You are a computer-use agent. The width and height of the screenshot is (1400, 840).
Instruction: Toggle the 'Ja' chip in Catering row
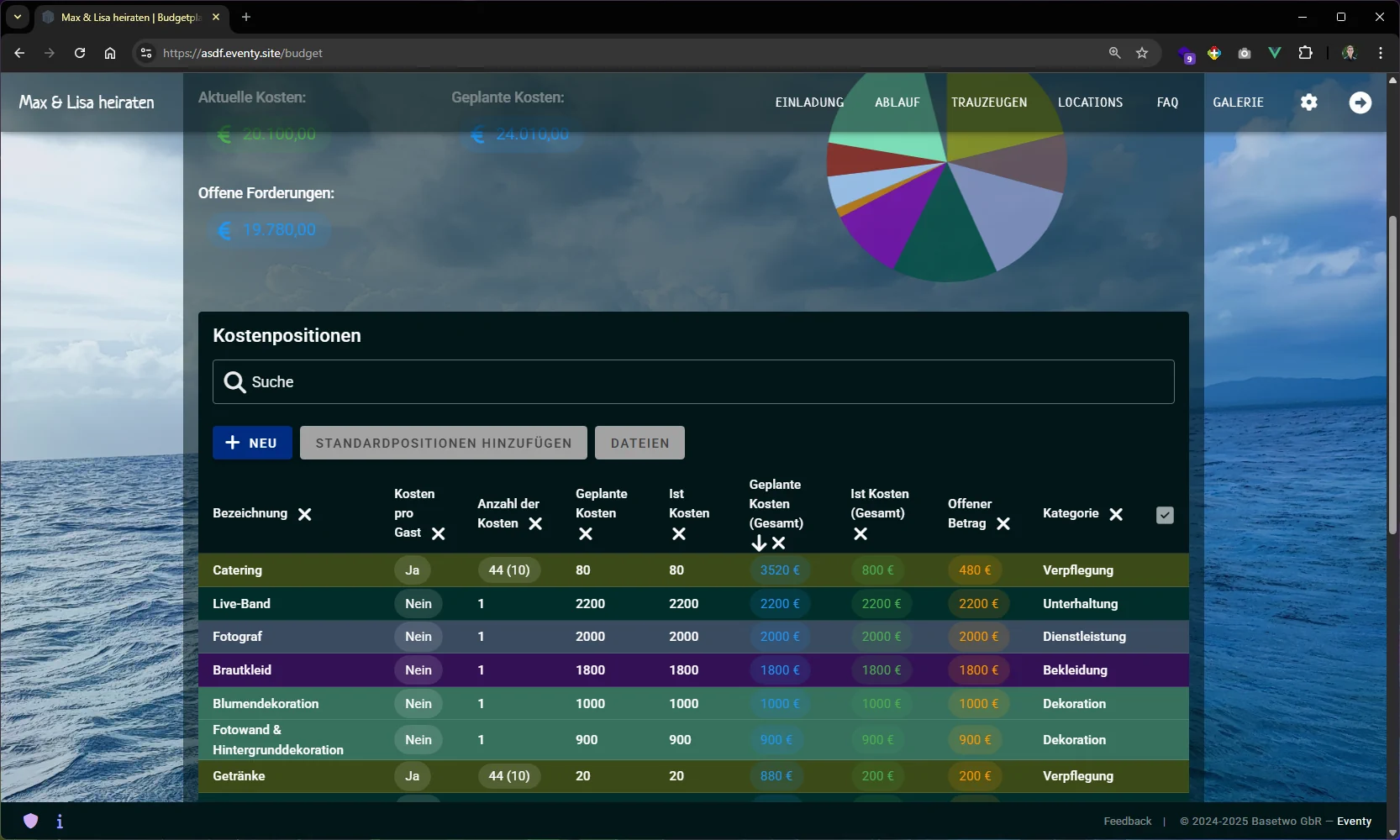pos(412,570)
